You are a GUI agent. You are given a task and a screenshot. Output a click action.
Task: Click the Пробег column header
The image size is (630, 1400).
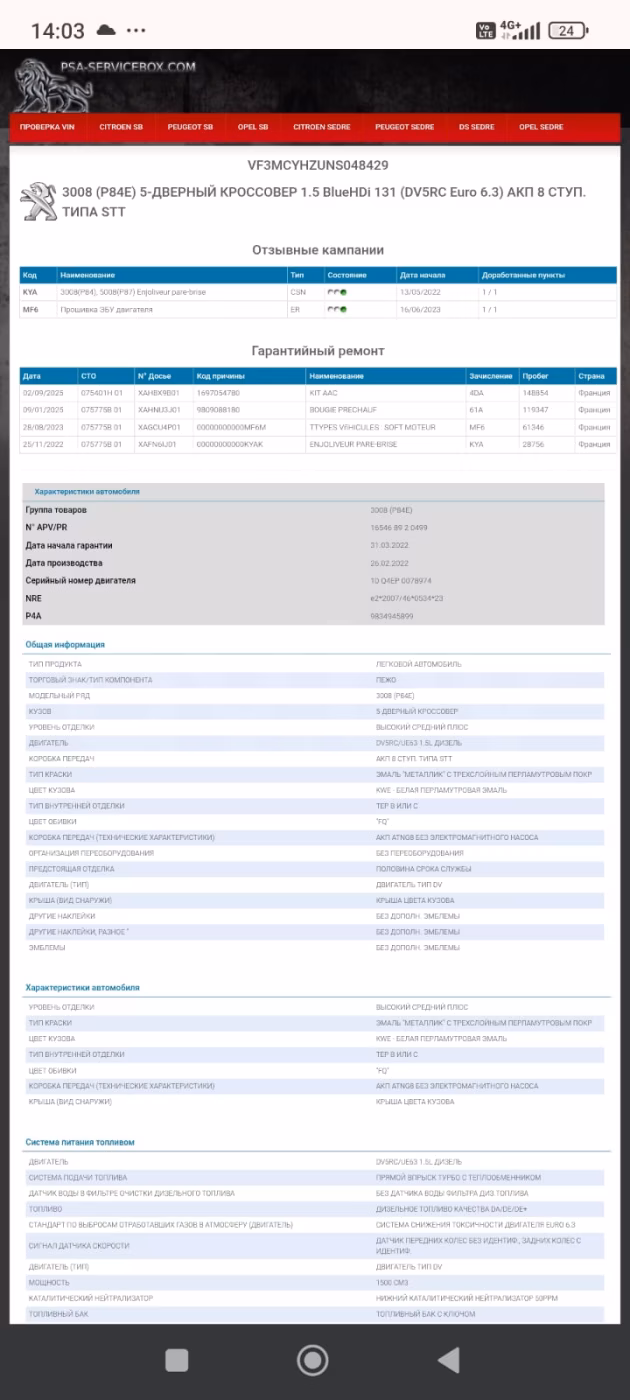tap(535, 376)
